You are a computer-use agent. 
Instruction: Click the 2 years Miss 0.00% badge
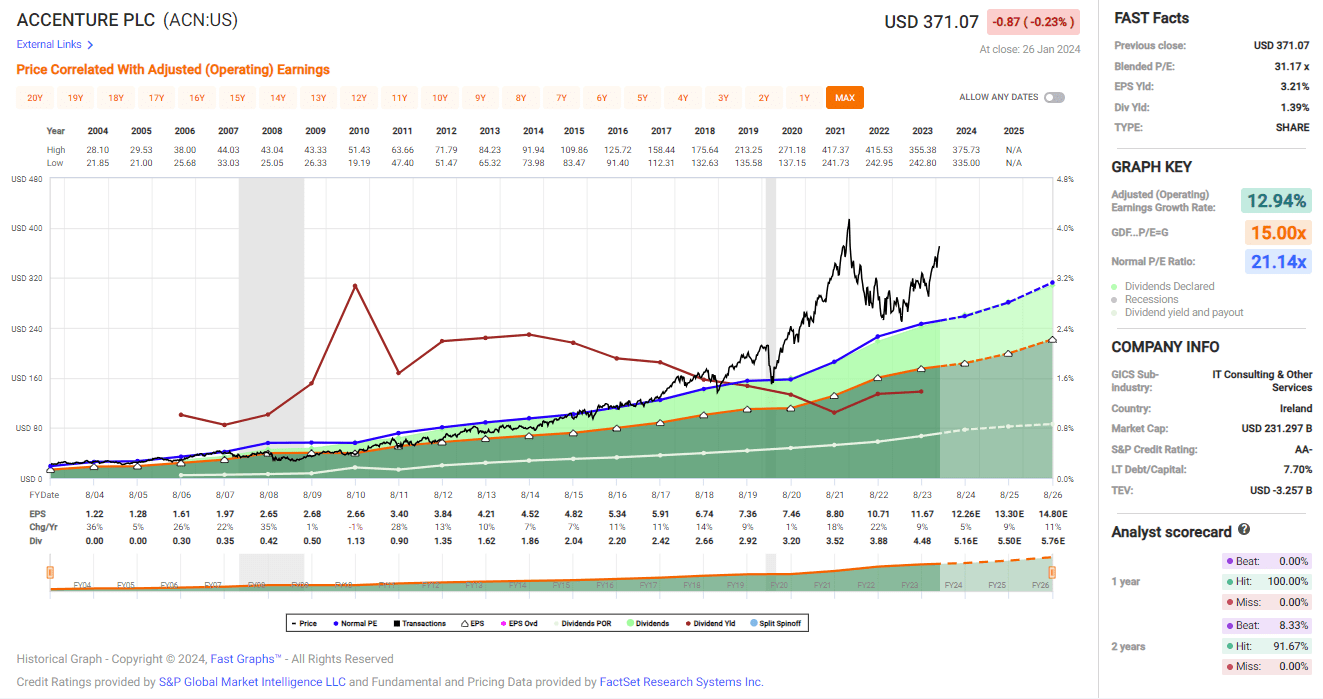coord(1266,667)
